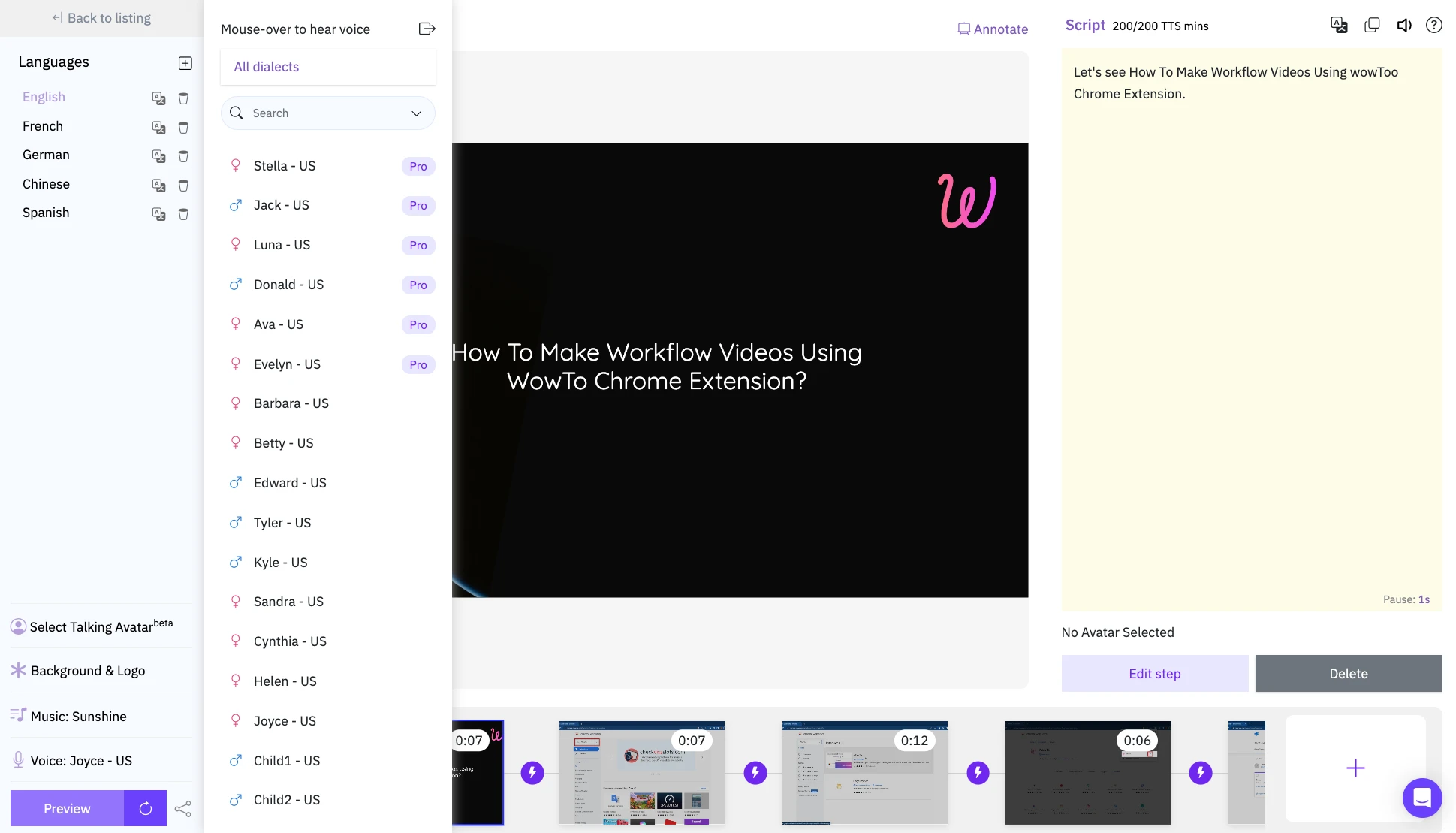Screen dimensions: 1456x833
Task: Click the Annotate link
Action: pos(993,29)
